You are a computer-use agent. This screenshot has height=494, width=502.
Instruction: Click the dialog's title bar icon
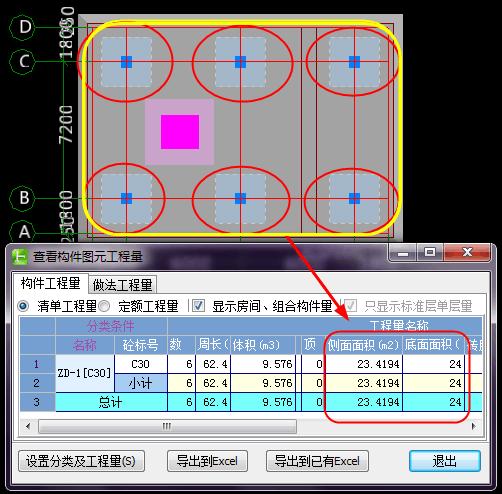[20, 257]
